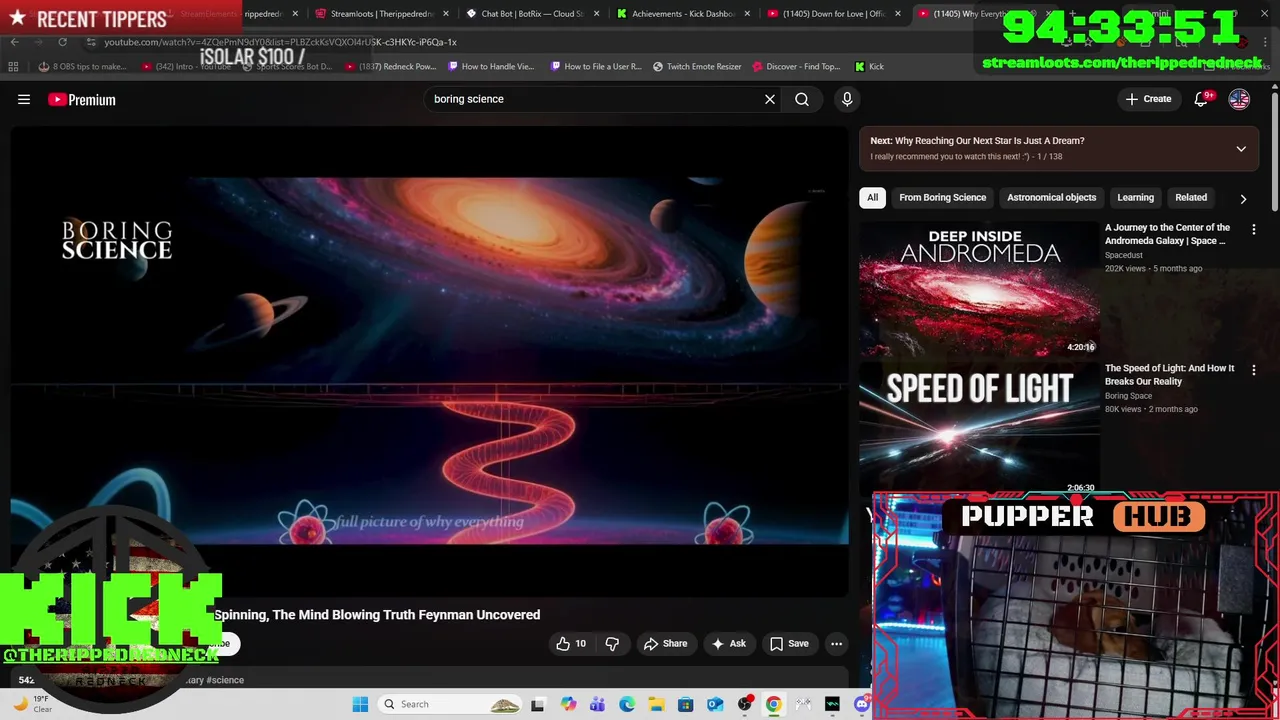Open Outlook from taskbar
Image resolution: width=1280 pixels, height=720 pixels.
coord(715,704)
